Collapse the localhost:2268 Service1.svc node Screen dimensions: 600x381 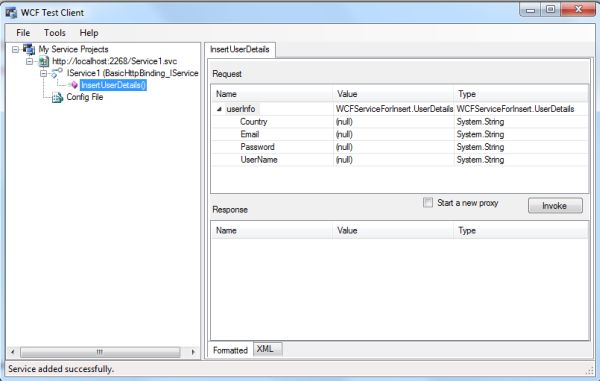coord(29,61)
